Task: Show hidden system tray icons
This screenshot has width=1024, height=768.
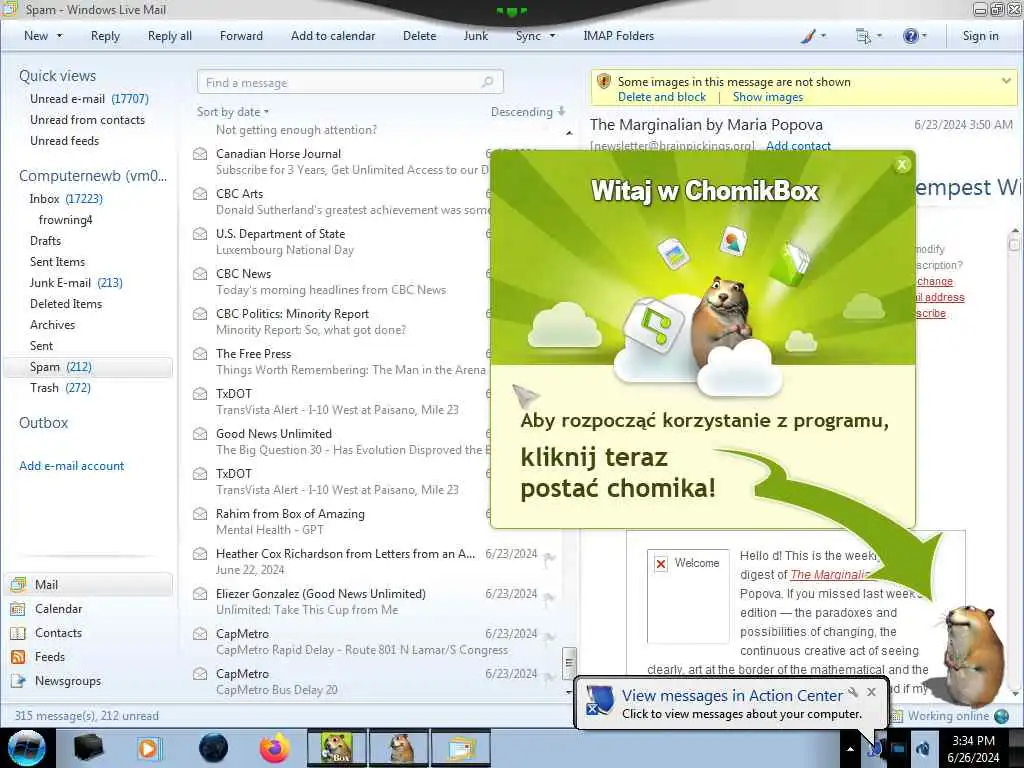Action: (850, 749)
